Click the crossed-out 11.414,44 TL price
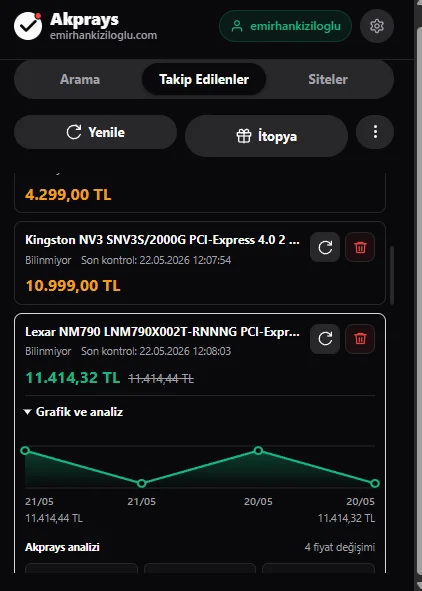Screen dimensions: 422x591 tap(161, 378)
